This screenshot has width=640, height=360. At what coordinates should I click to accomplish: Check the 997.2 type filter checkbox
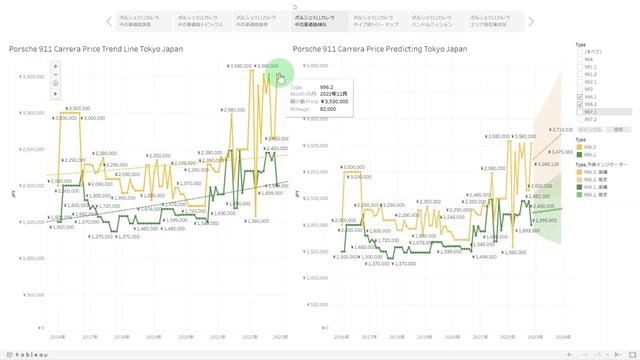580,119
